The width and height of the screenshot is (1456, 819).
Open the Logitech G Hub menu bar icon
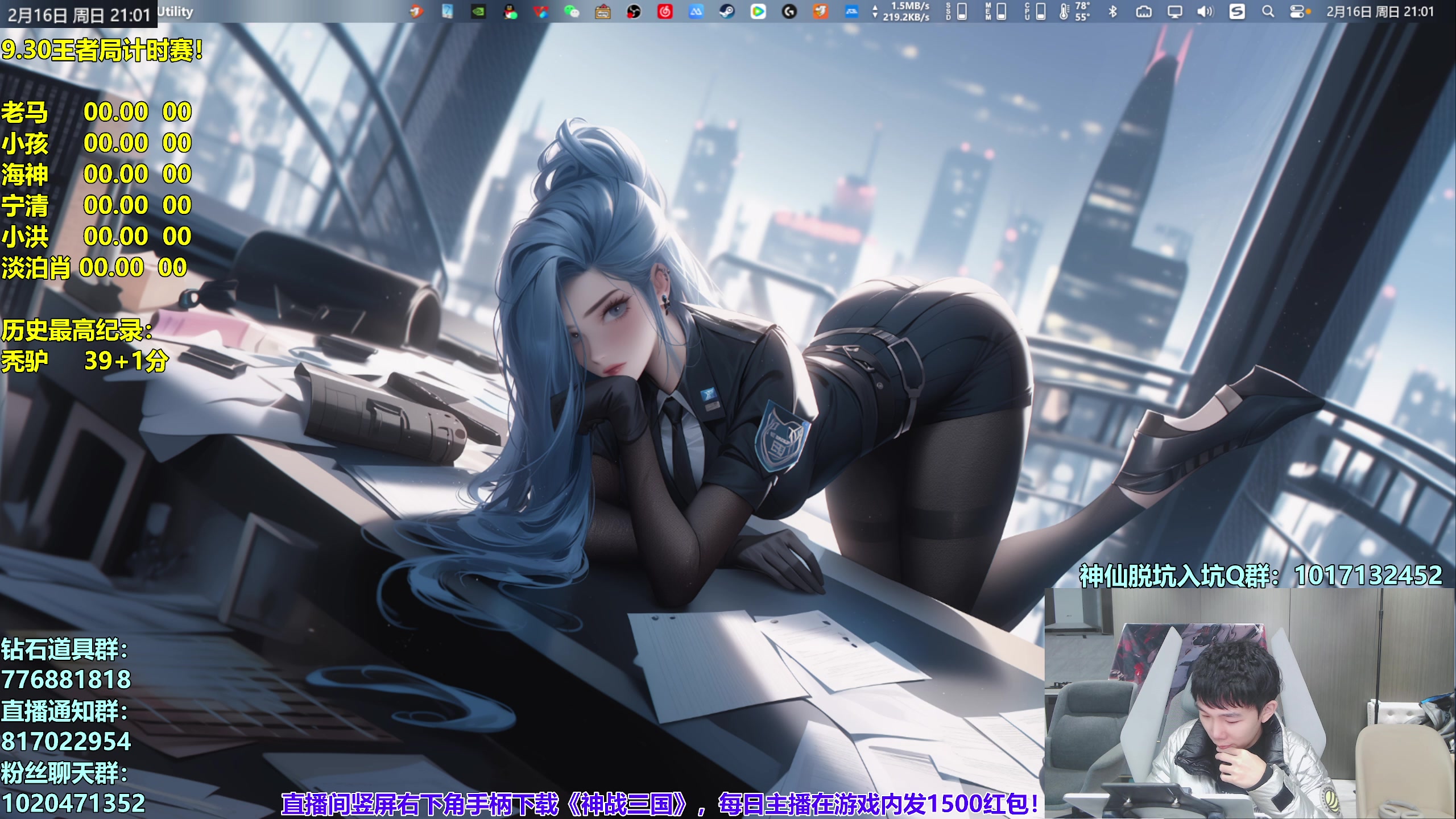click(x=789, y=11)
